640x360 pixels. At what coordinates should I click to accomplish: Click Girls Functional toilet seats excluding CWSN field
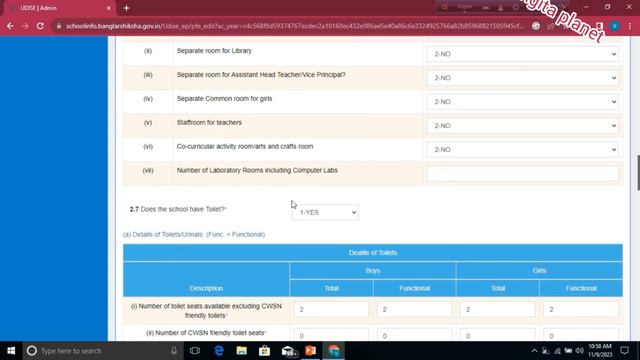[x=581, y=309]
